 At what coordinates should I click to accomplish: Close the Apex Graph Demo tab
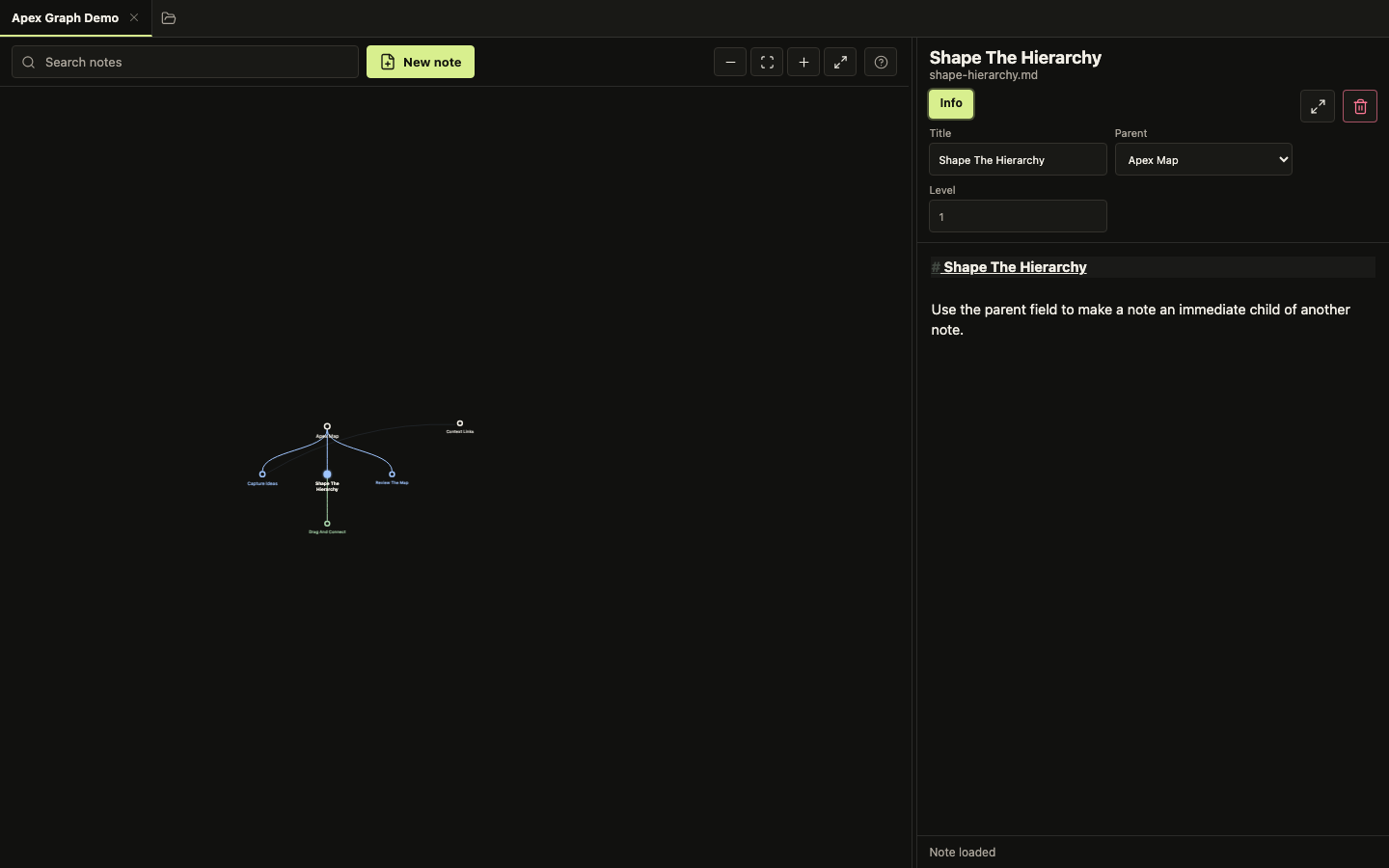coord(134,17)
